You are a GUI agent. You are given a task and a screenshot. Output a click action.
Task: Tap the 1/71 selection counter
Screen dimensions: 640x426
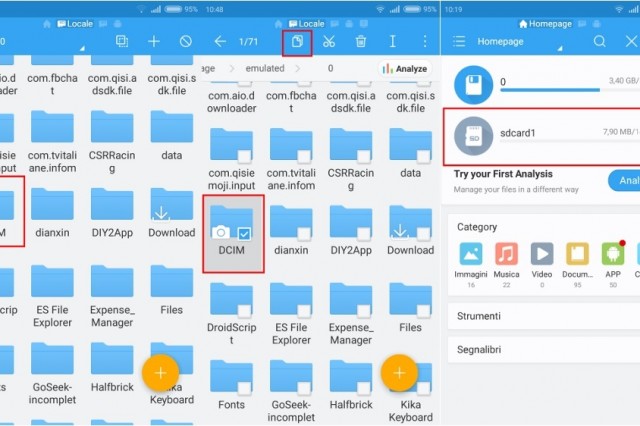(x=248, y=42)
